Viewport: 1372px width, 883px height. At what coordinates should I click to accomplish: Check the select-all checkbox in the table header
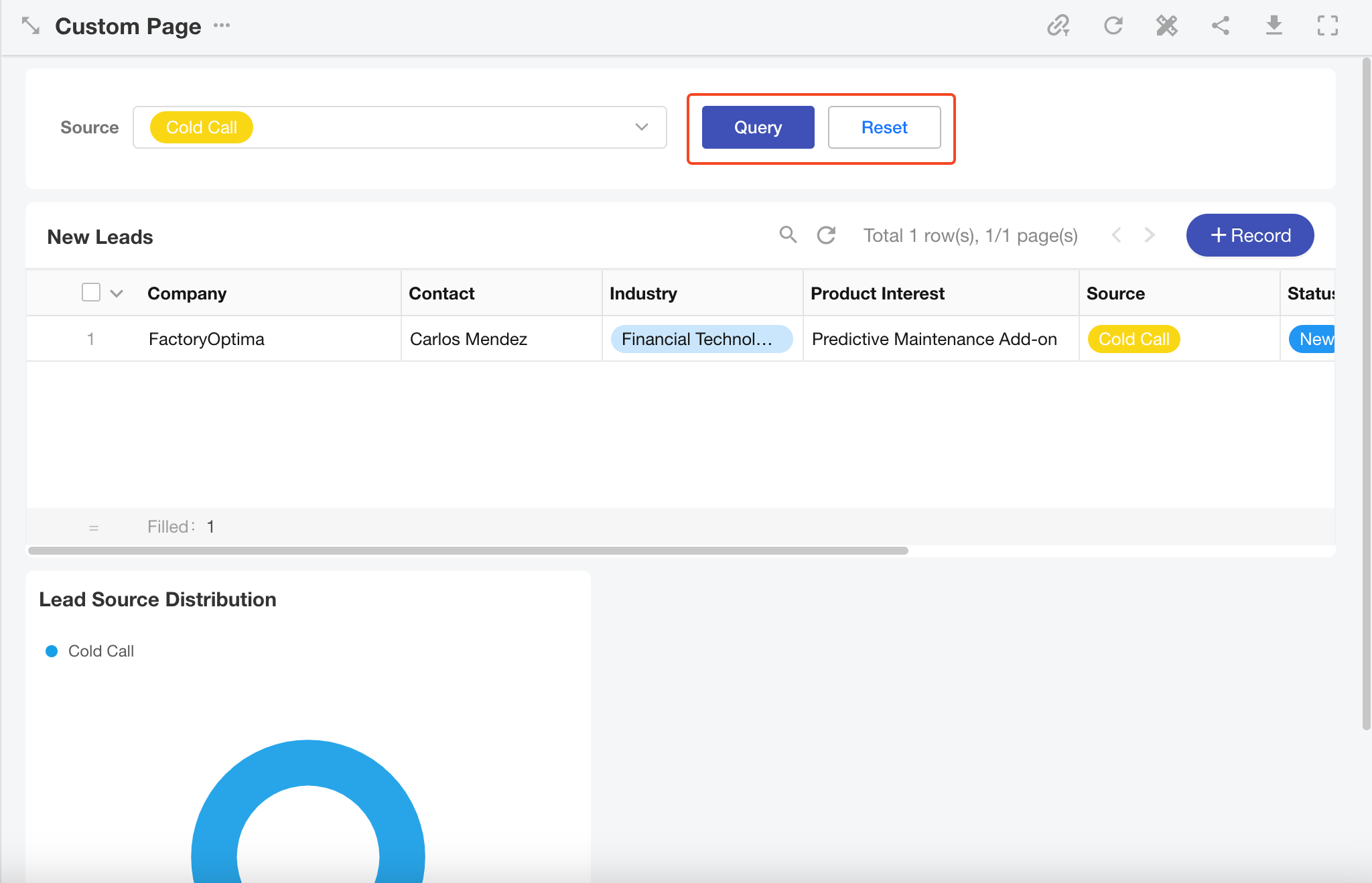pos(91,293)
